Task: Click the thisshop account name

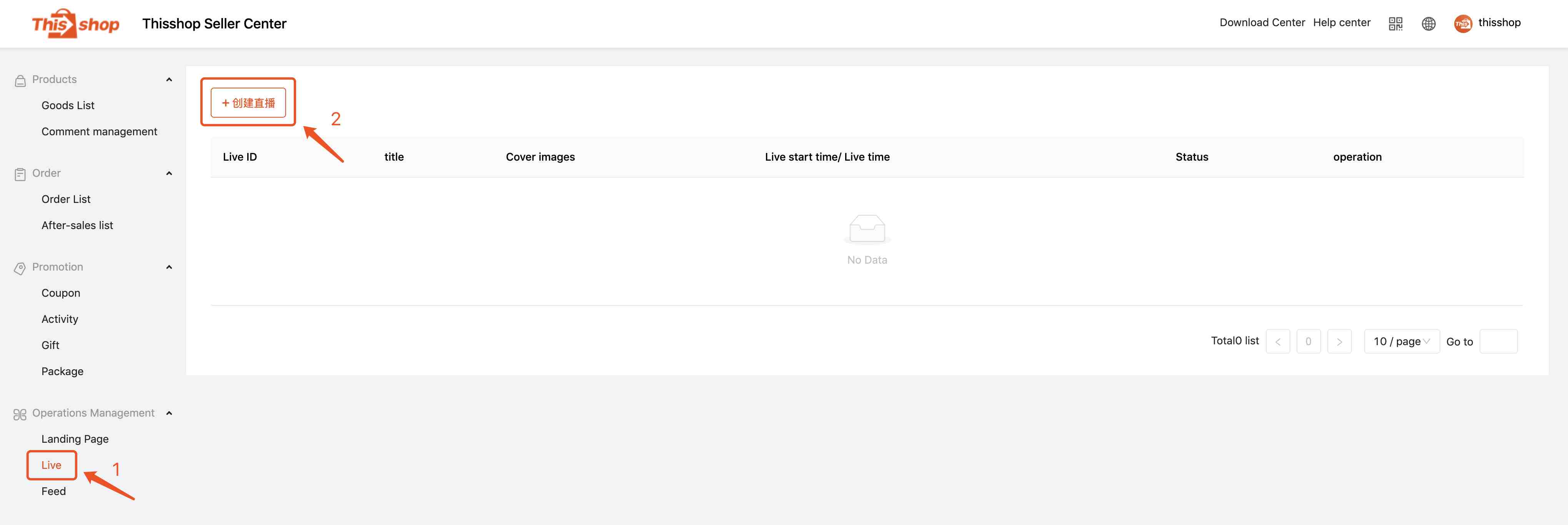Action: click(1499, 23)
